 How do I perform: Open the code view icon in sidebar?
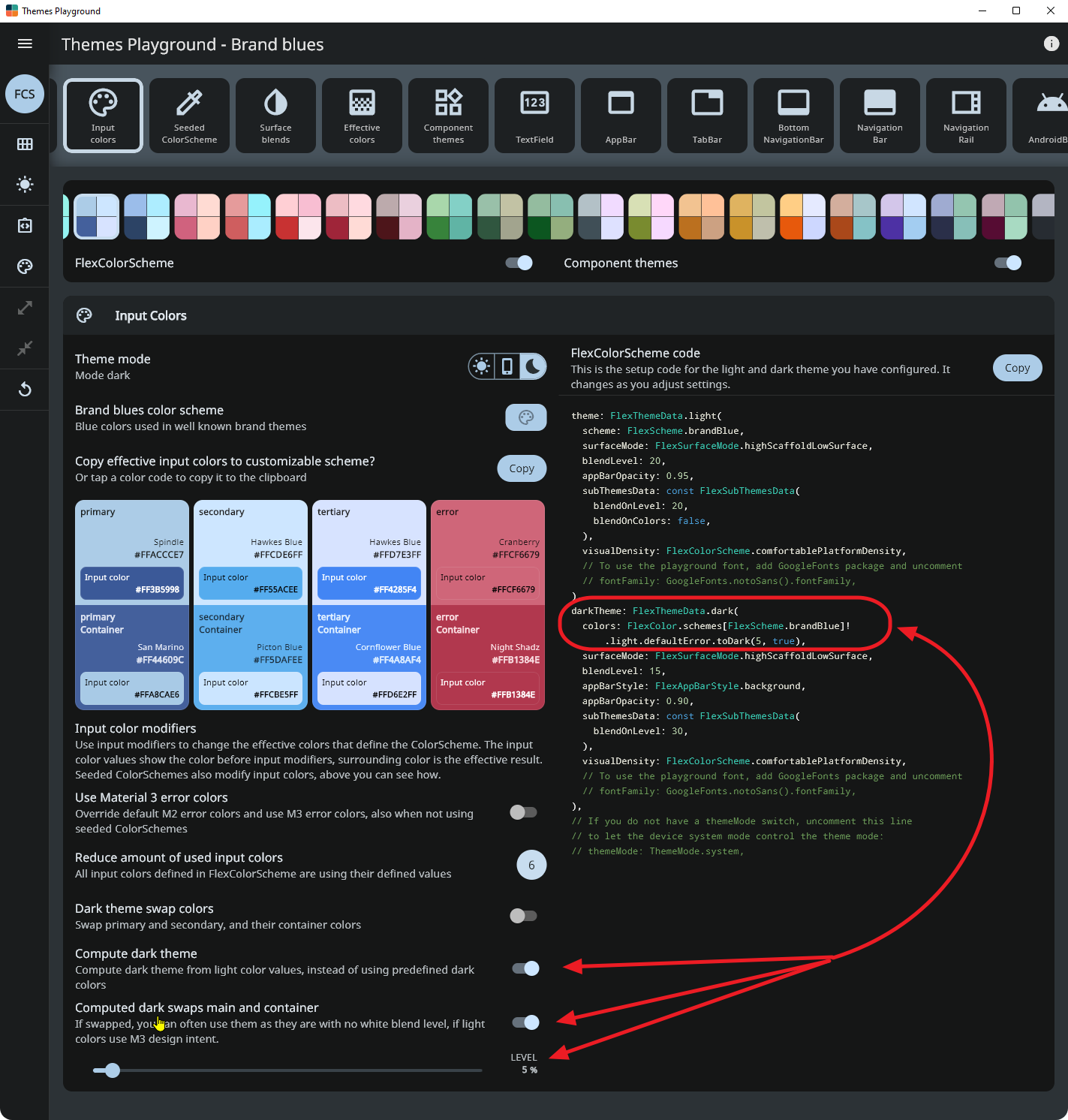pos(25,225)
